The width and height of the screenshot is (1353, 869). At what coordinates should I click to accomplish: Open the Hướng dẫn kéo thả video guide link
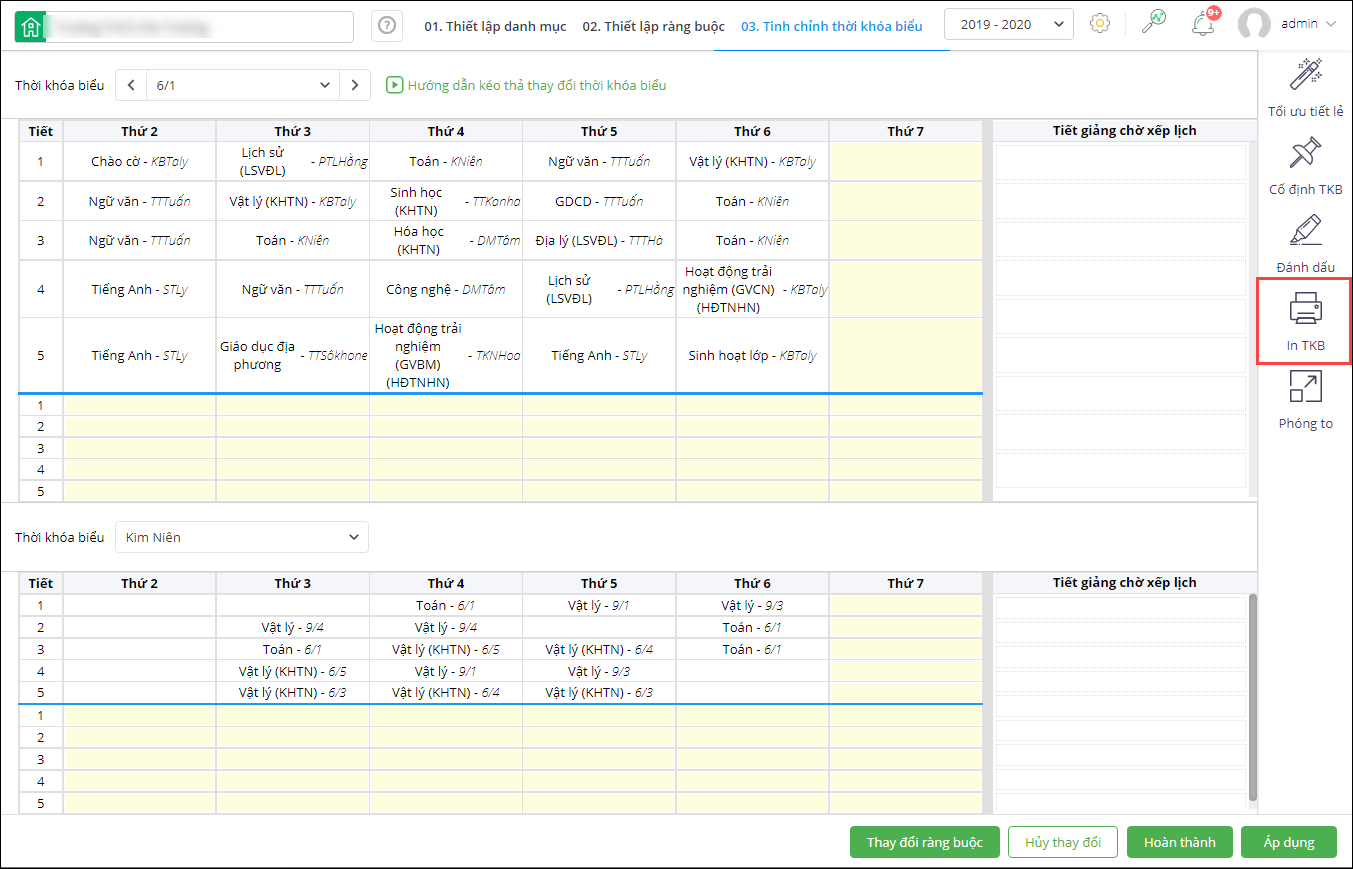pyautogui.click(x=527, y=85)
